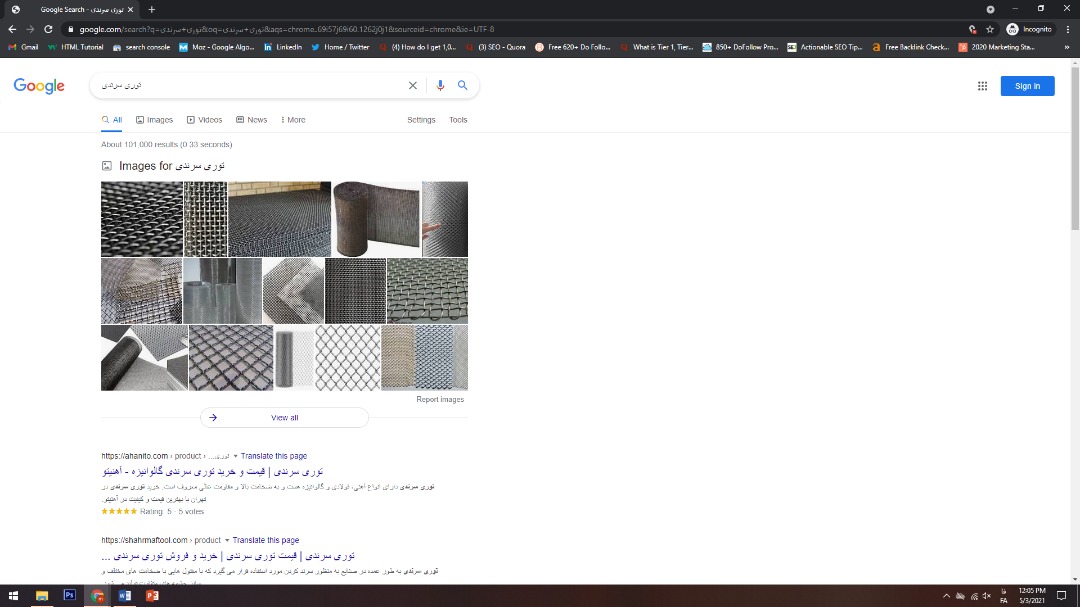Expand dropdown arrow beside ahanito.com URL
Image resolution: width=1080 pixels, height=607 pixels.
(x=236, y=456)
